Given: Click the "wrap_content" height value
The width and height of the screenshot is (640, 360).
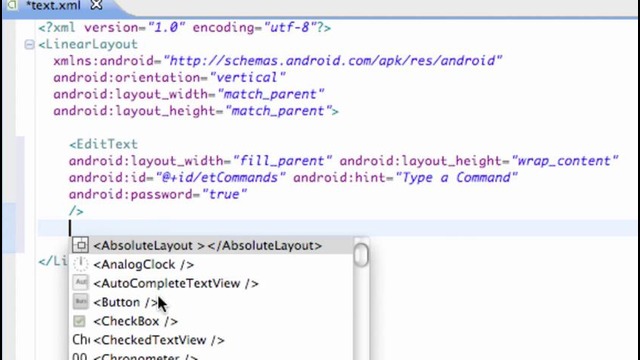Looking at the screenshot, I should tap(565, 161).
